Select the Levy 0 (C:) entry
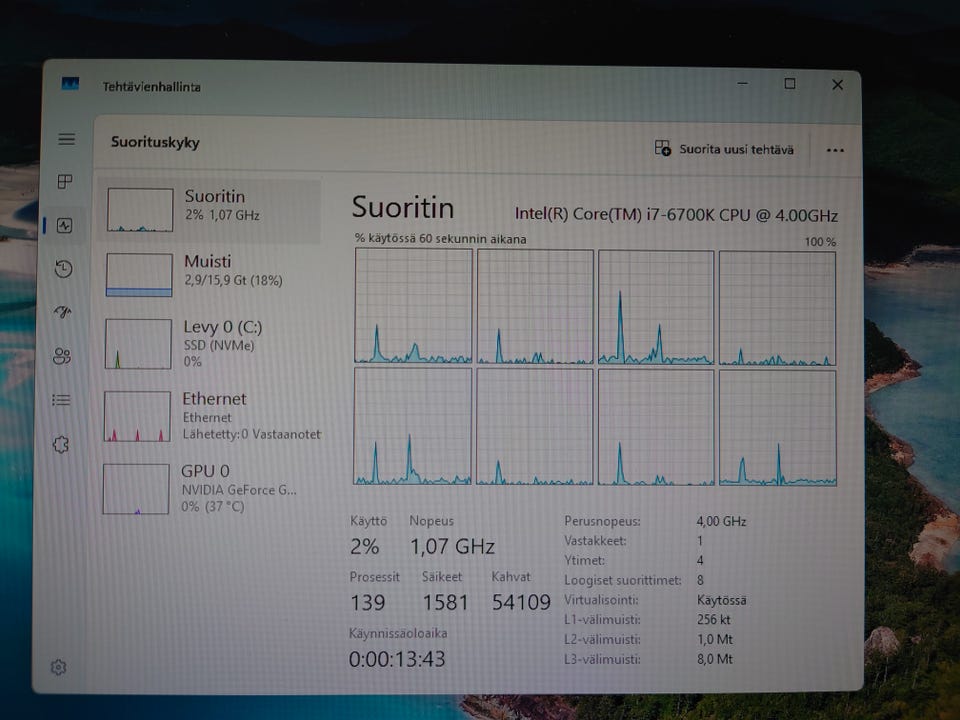Image resolution: width=960 pixels, height=720 pixels. (208, 343)
